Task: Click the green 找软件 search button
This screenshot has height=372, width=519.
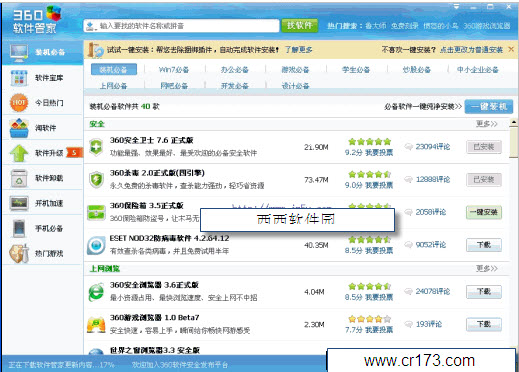Action: pyautogui.click(x=299, y=25)
